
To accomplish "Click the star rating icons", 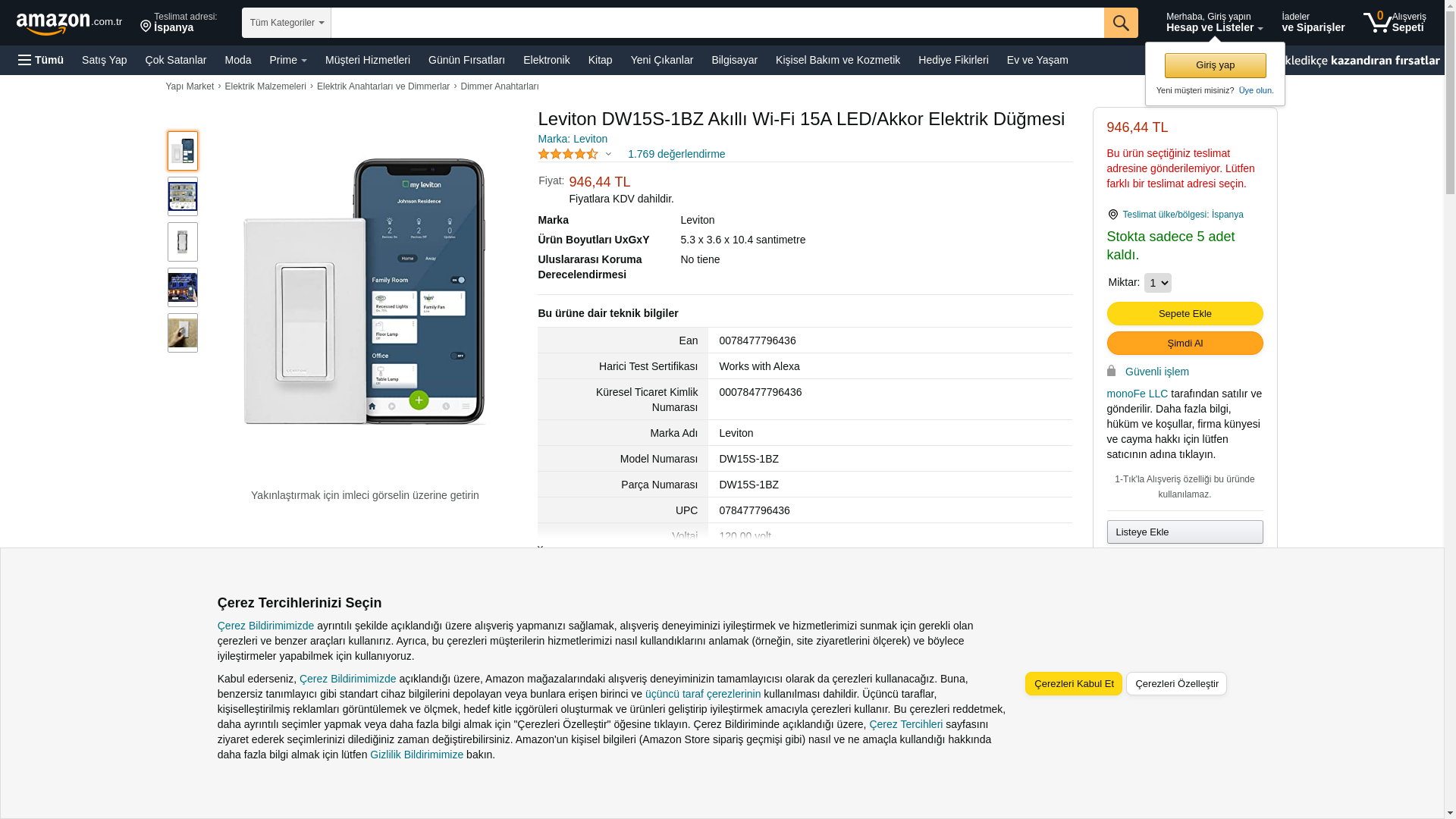I will point(568,154).
